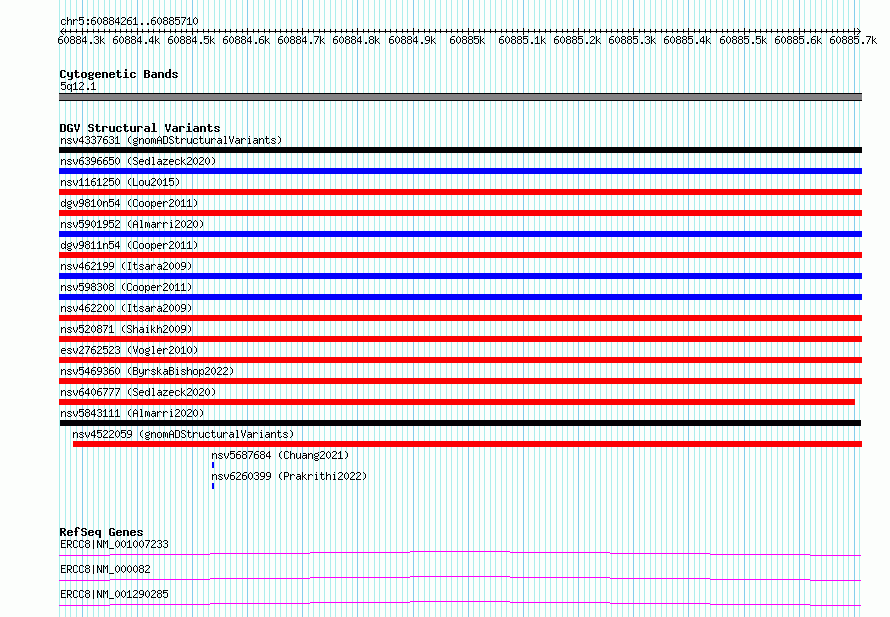Click the 60885.4k ruler tick label
Screen dimensions: 890x617
[x=687, y=40]
